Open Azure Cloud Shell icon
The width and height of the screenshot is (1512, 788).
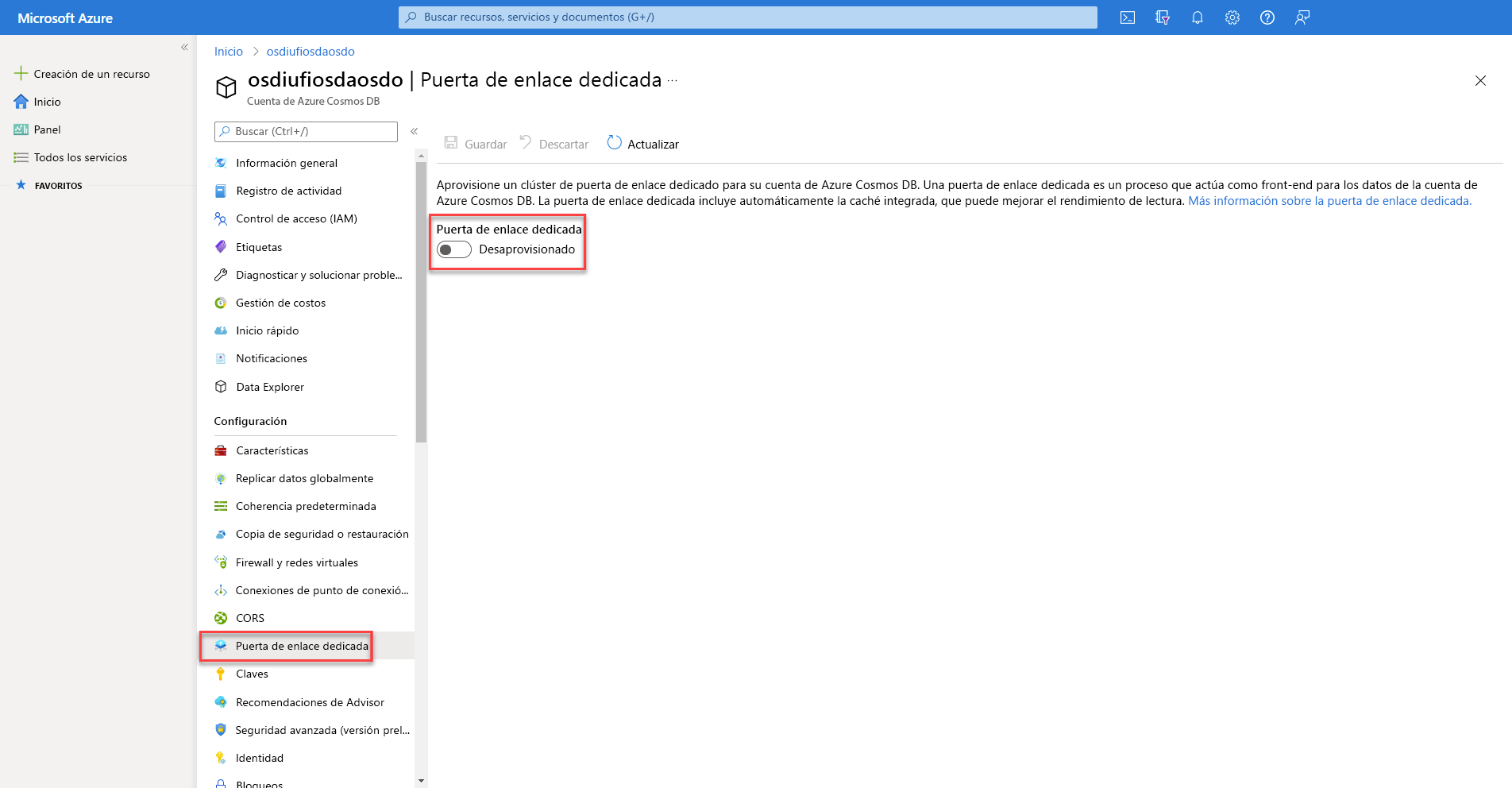pyautogui.click(x=1128, y=17)
